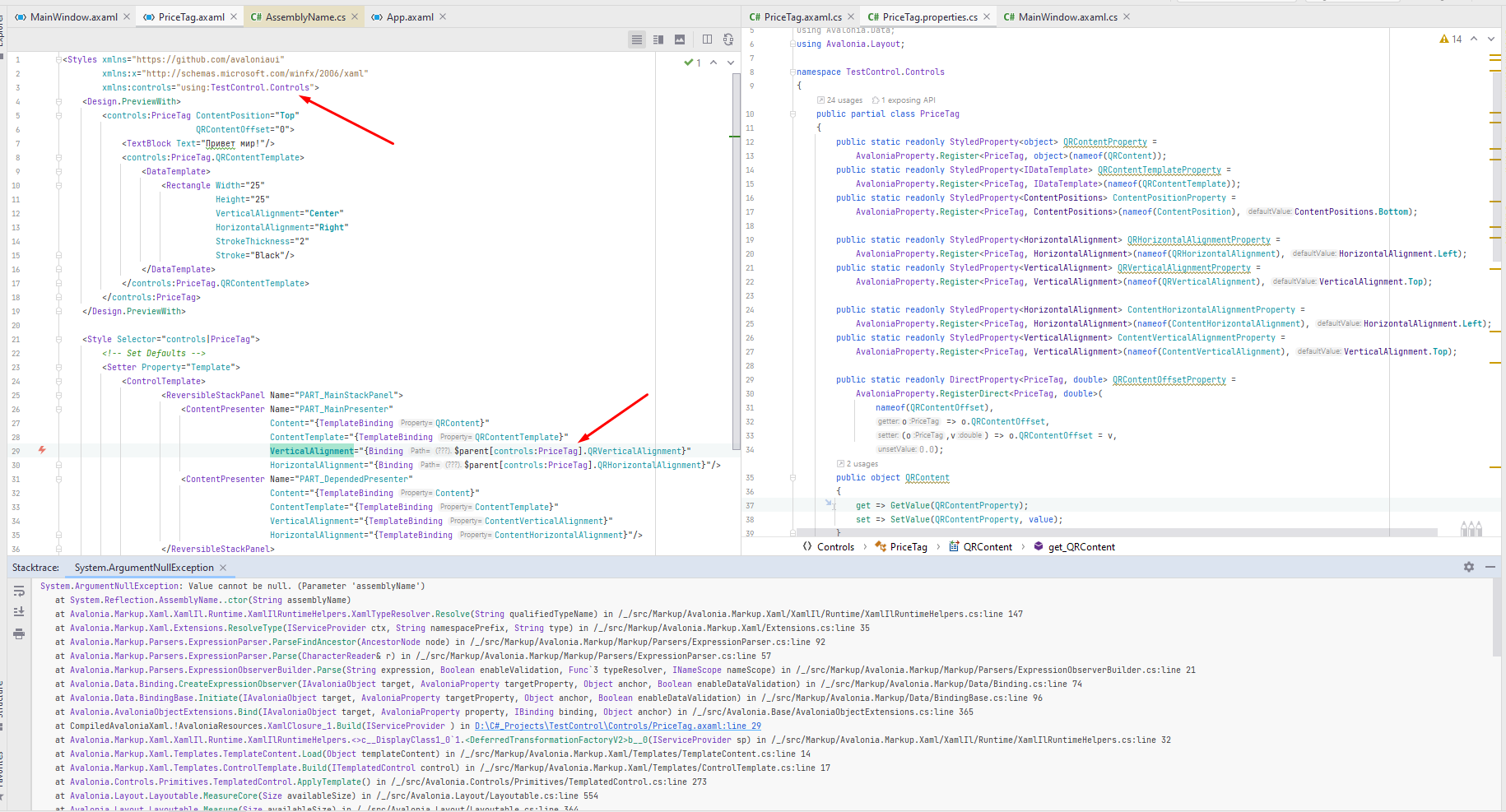Switch AXAML editor to design preview mode
This screenshot has width=1506, height=812.
tap(680, 39)
